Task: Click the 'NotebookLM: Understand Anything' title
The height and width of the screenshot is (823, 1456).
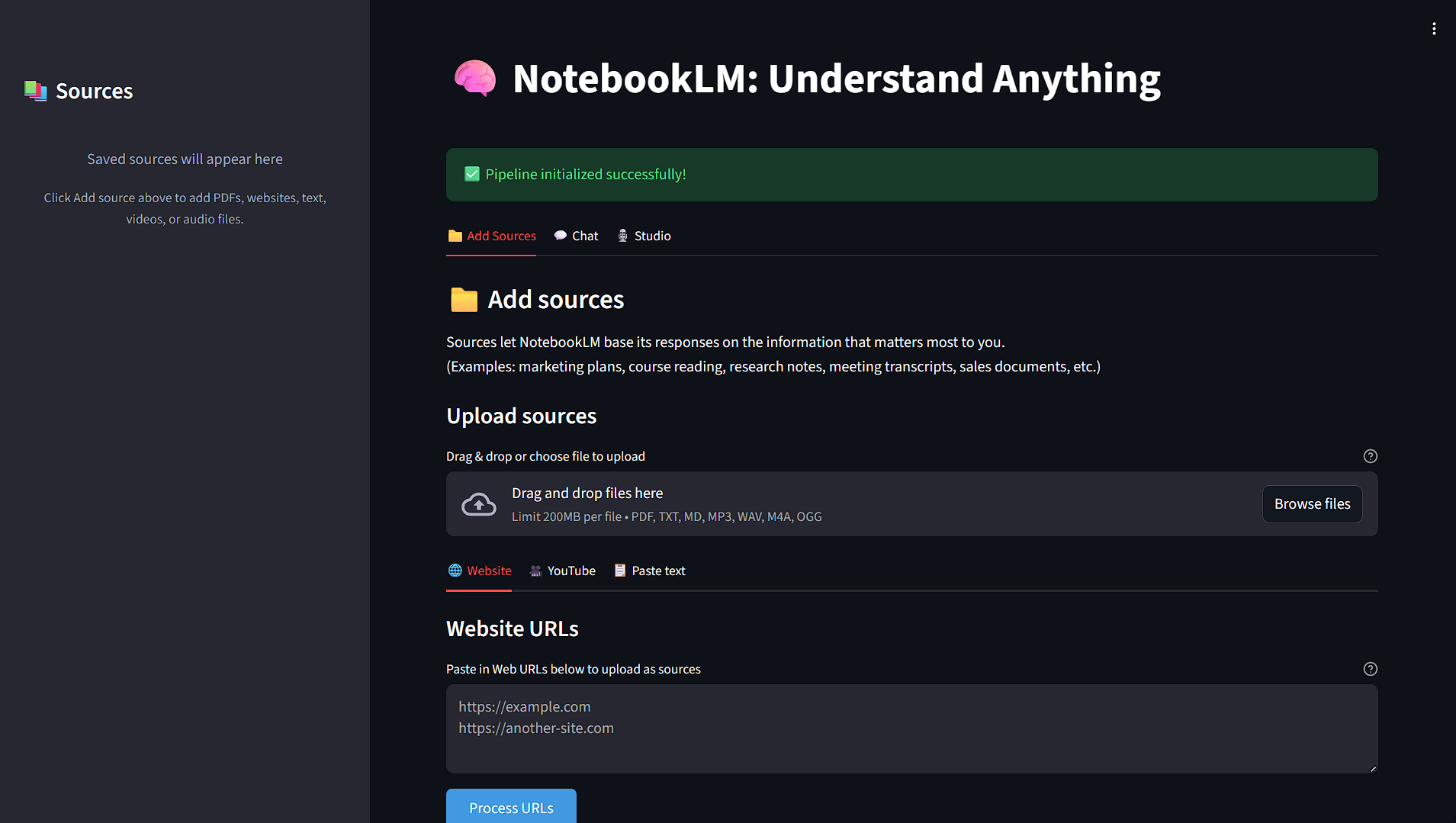Action: (x=837, y=79)
